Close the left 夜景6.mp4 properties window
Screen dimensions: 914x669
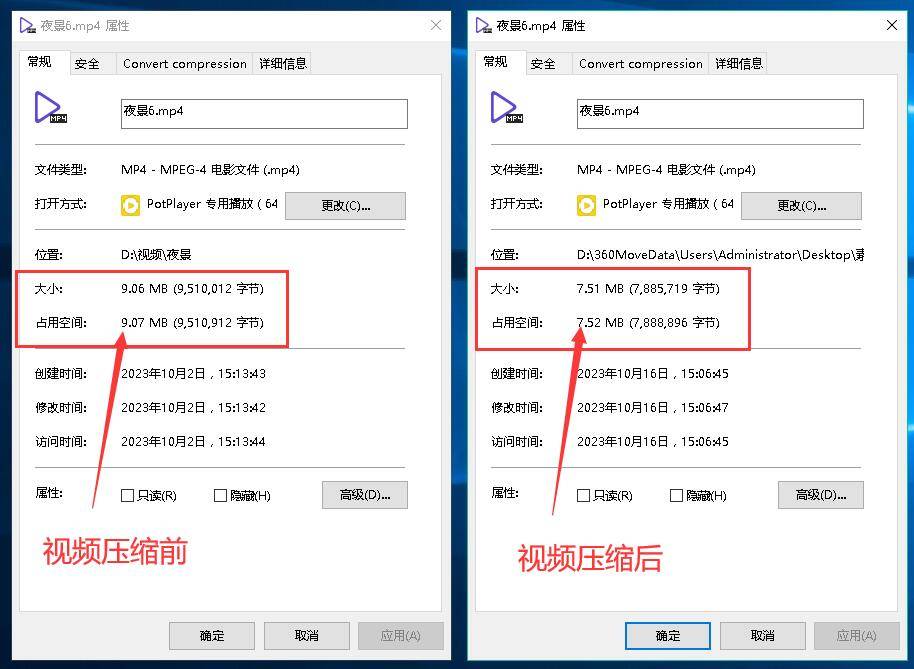click(x=436, y=25)
